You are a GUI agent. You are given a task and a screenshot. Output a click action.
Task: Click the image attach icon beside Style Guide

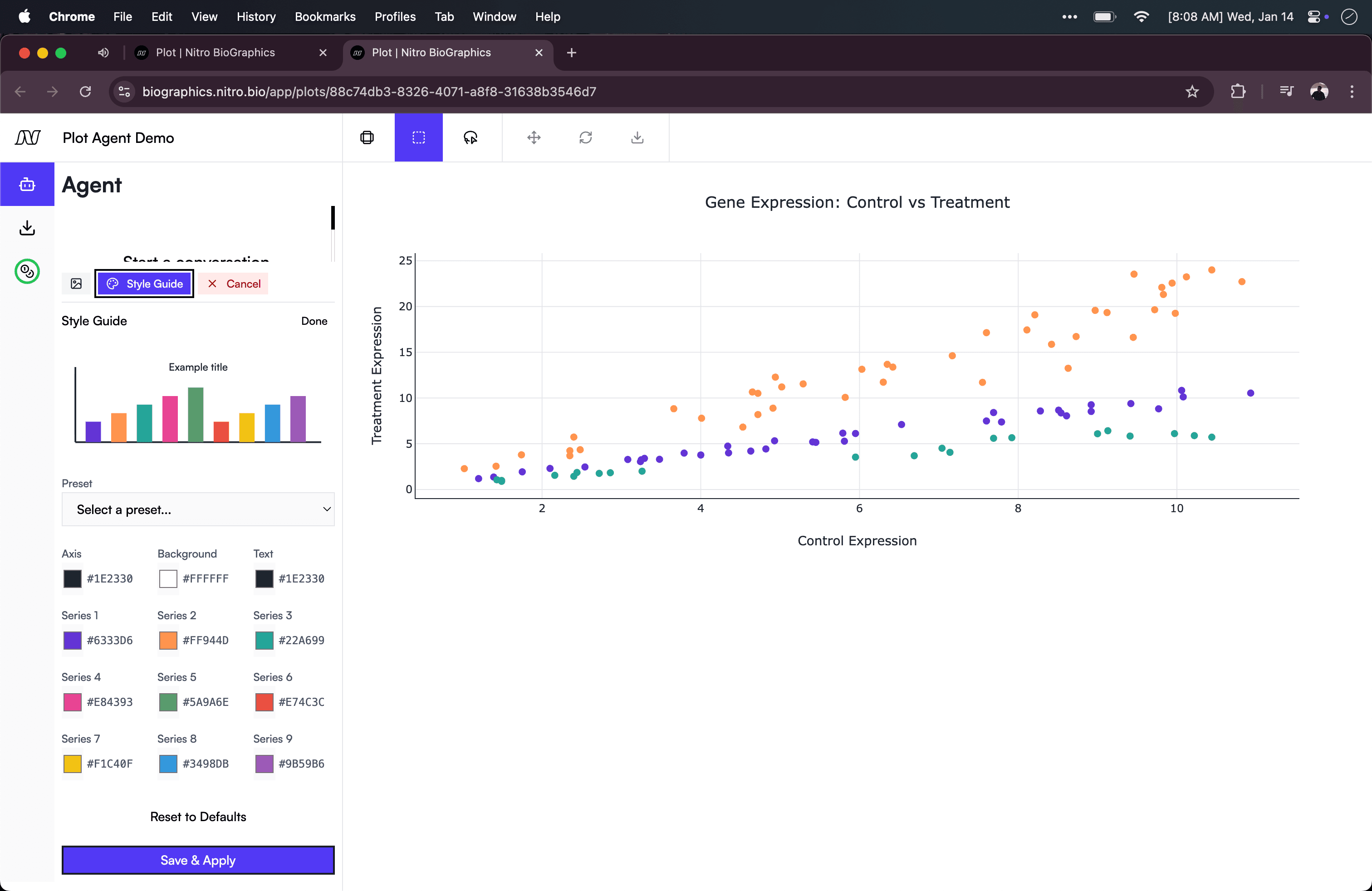pos(76,284)
